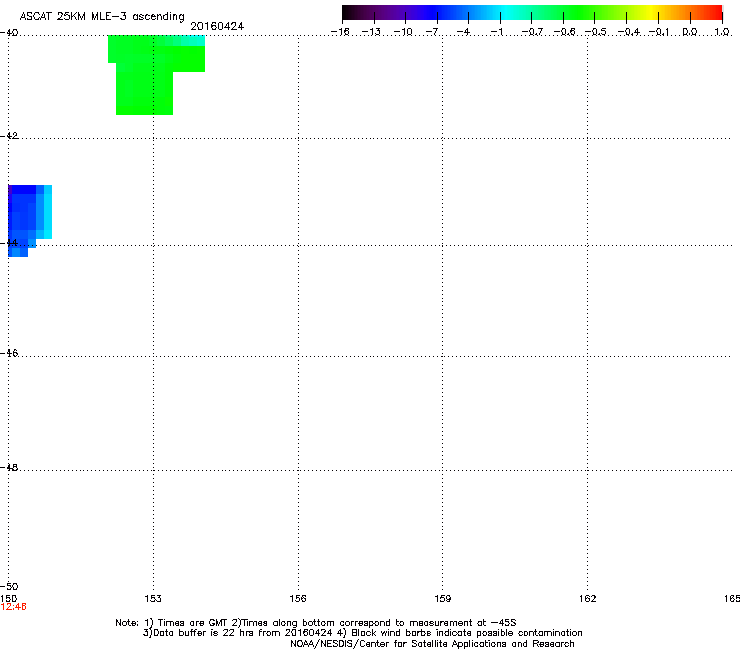The width and height of the screenshot is (740, 650).
Task: Click the blue data patch near latitude -44
Action: click(29, 220)
